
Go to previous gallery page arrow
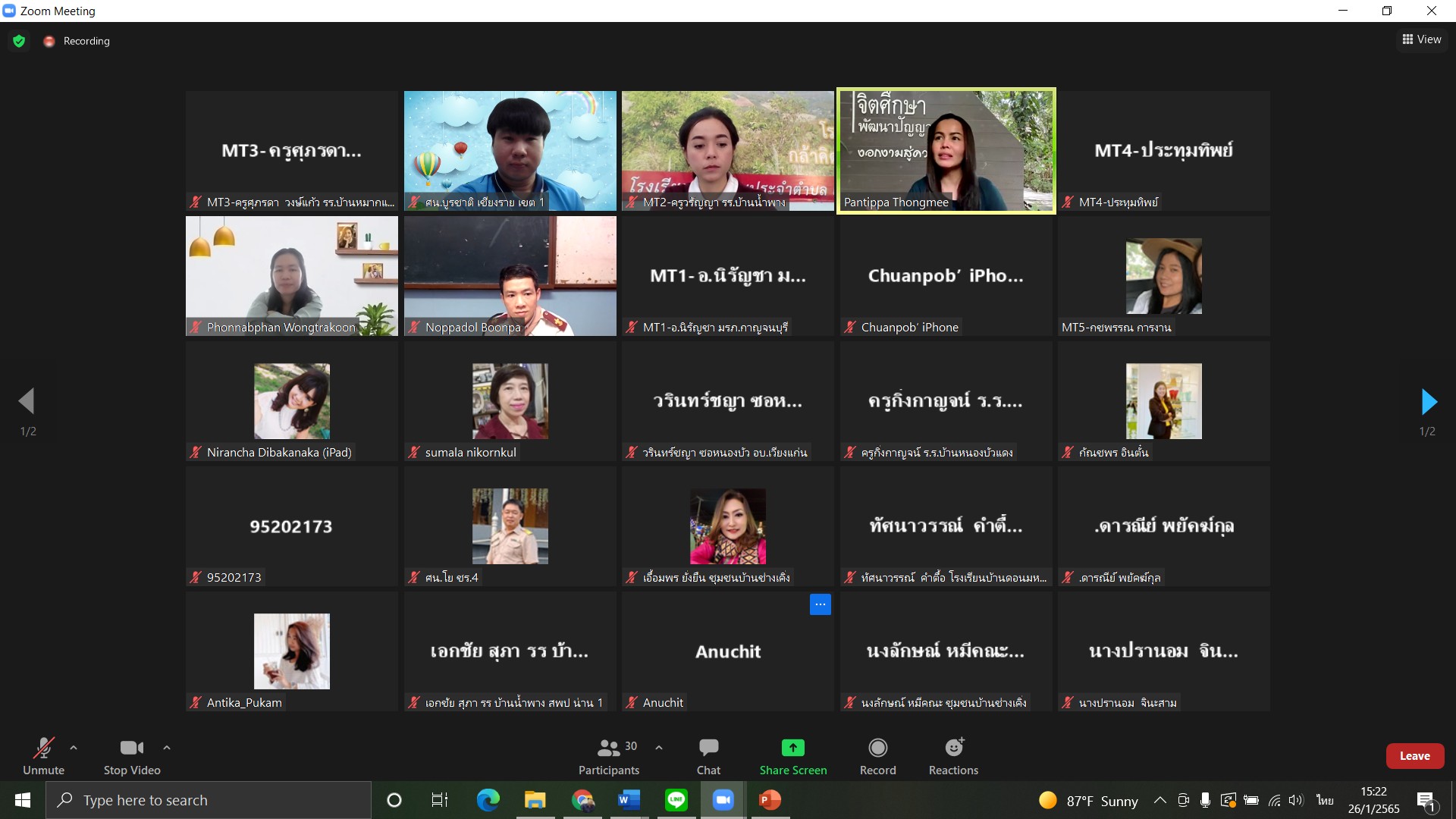pyautogui.click(x=27, y=402)
